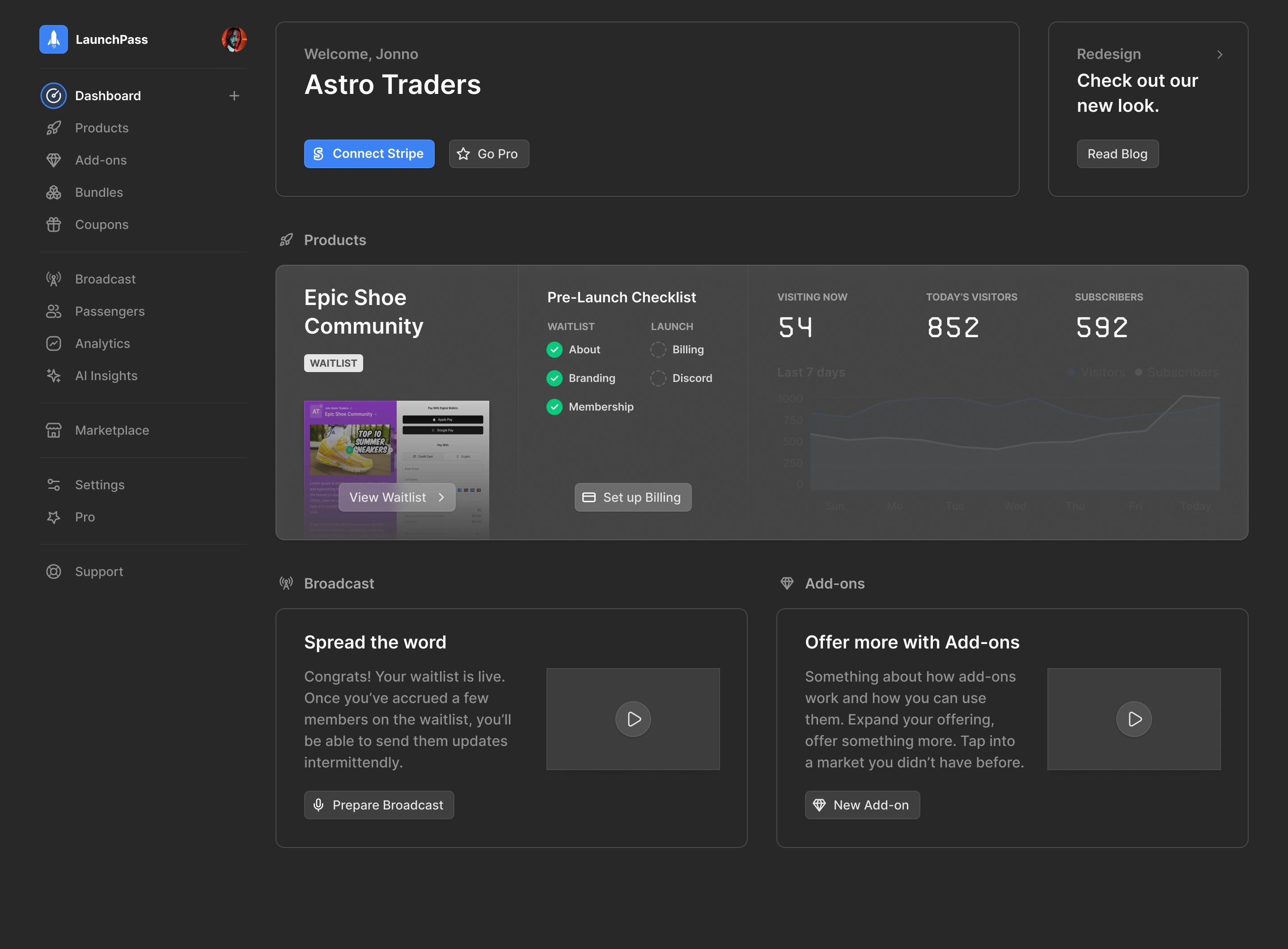1288x949 pixels.
Task: Click the Analytics chart icon in sidebar
Action: [53, 343]
